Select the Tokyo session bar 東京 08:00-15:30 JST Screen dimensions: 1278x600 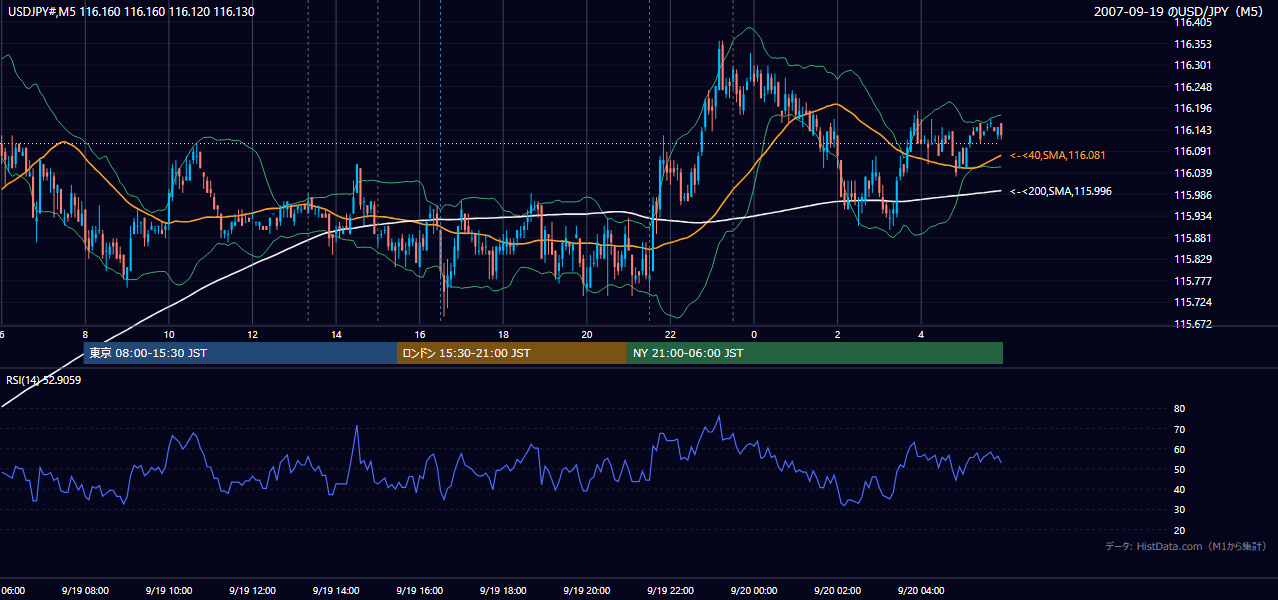point(240,353)
